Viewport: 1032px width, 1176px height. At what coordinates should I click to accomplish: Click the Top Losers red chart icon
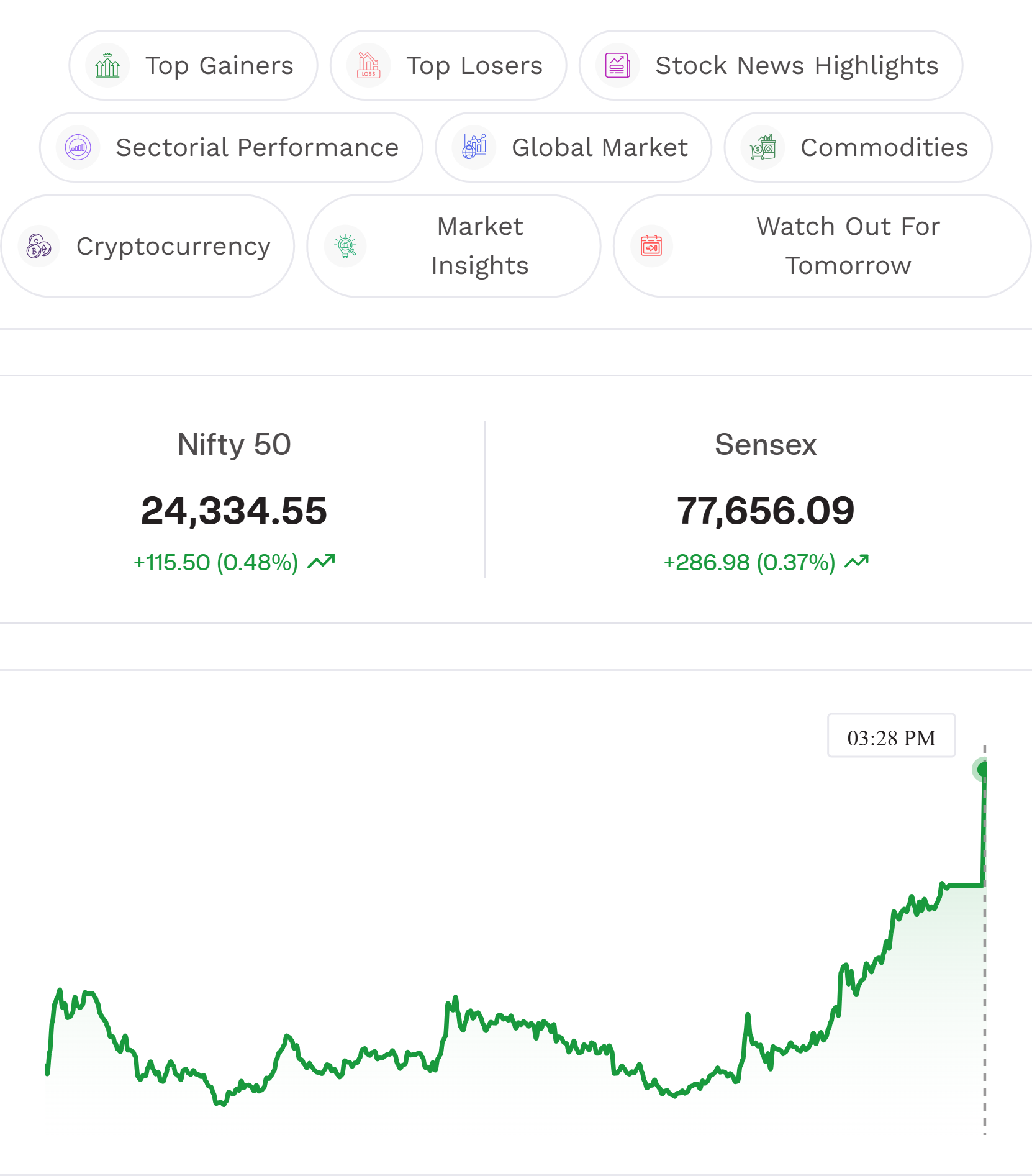pyautogui.click(x=369, y=65)
